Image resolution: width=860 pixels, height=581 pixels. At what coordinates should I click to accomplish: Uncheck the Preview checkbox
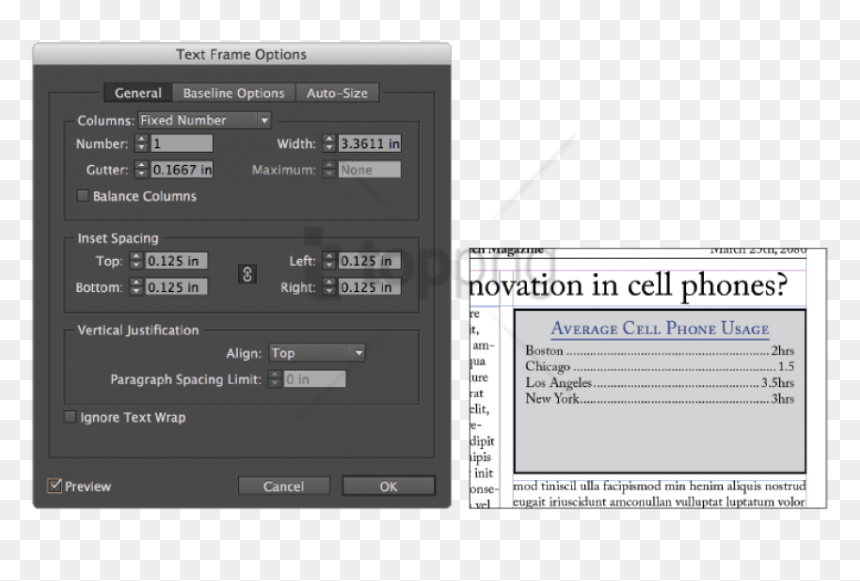54,486
